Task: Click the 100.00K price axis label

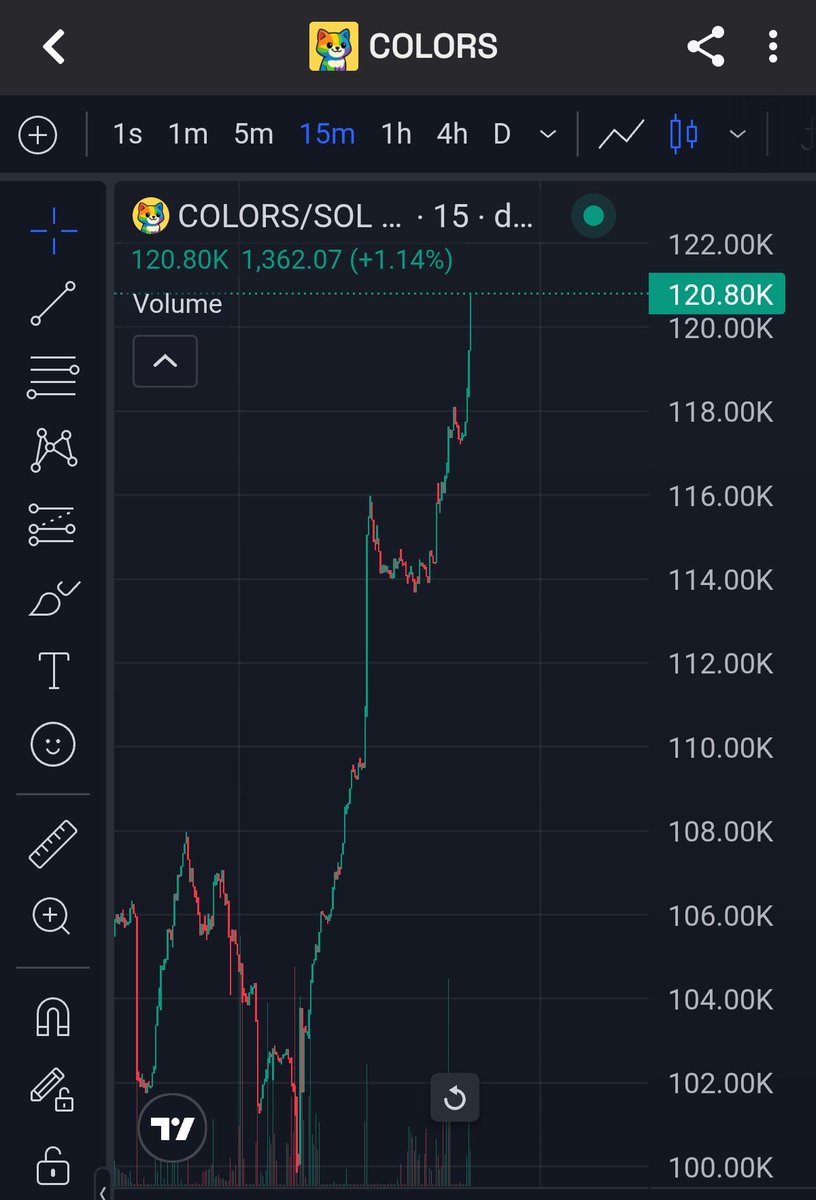Action: point(721,1167)
